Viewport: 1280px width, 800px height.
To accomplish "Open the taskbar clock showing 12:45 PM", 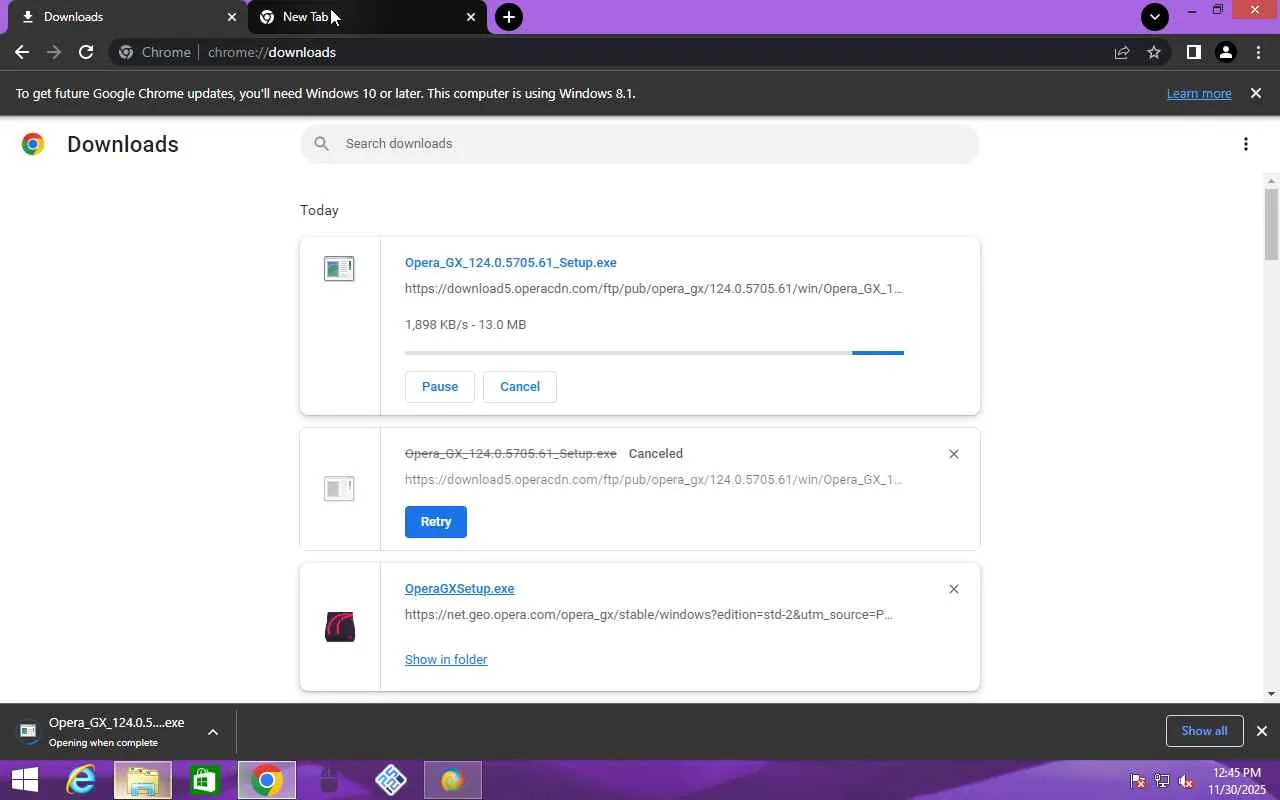I will (1237, 780).
